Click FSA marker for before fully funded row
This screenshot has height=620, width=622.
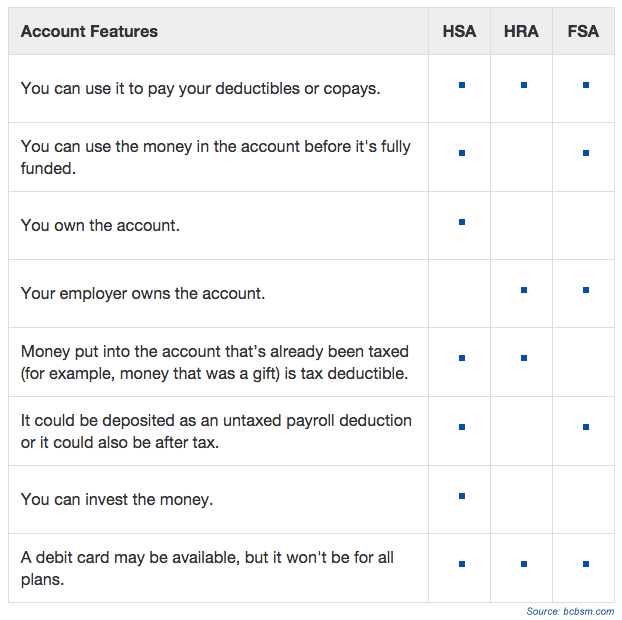(586, 153)
